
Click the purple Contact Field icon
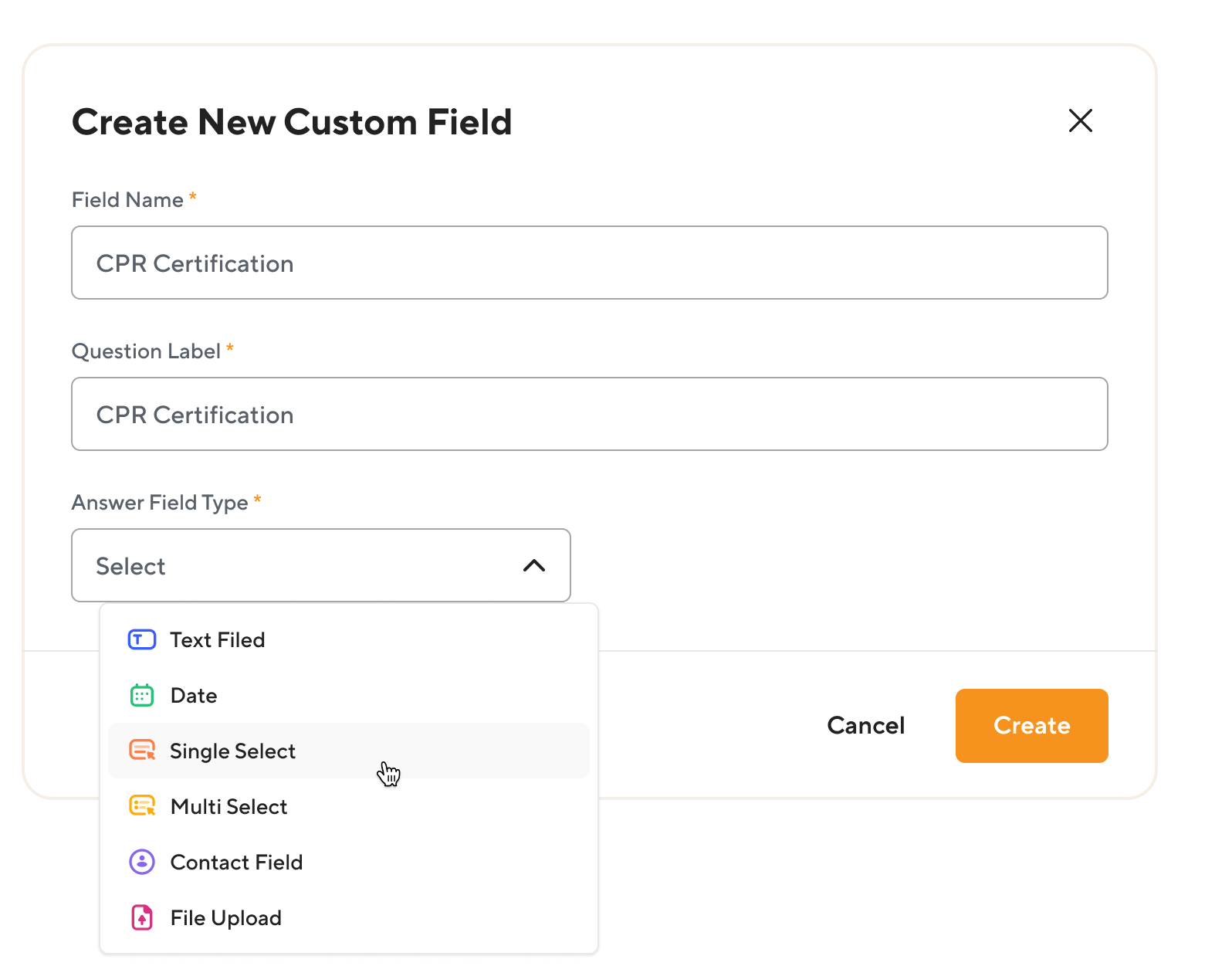[x=142, y=862]
